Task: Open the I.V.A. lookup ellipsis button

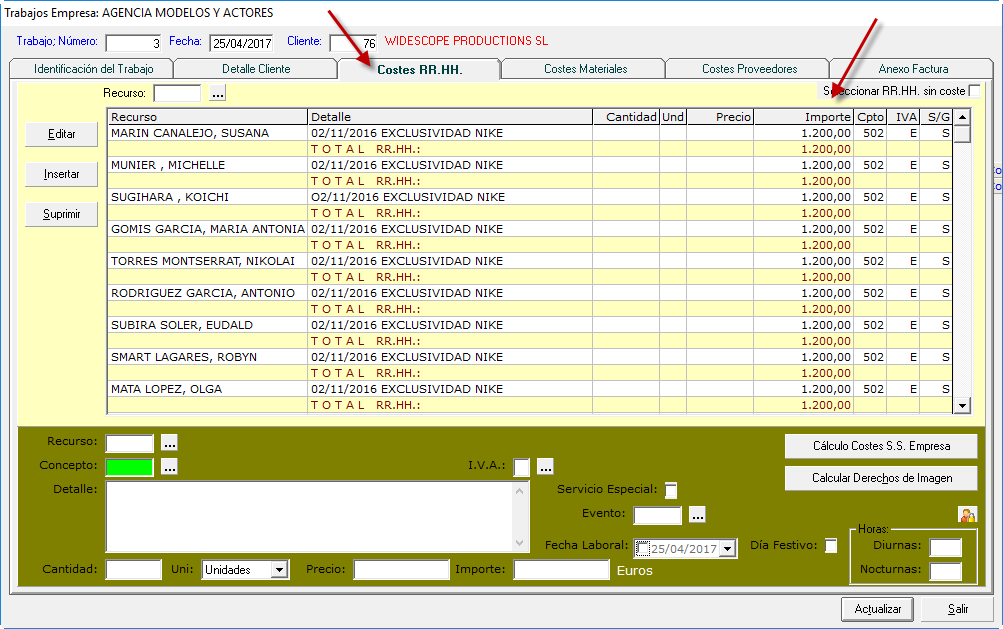Action: click(545, 467)
